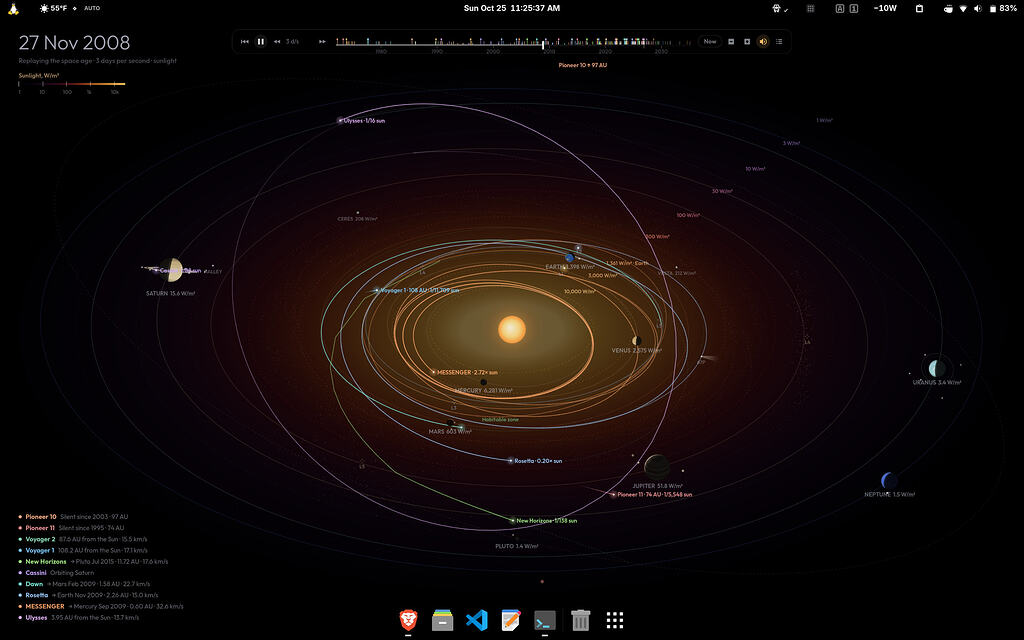The width and height of the screenshot is (1024, 640).
Task: Select MESSENGER in the spacecraft list
Action: pos(101,606)
